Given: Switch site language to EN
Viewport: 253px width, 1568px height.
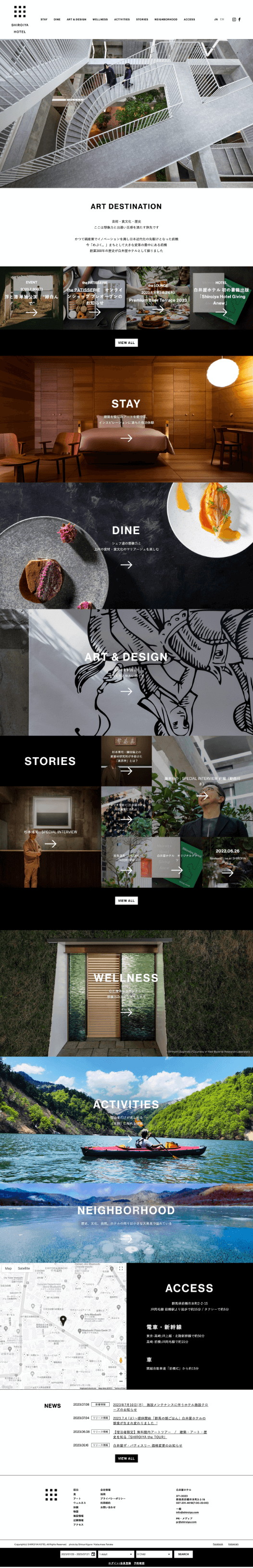Looking at the screenshot, I should pos(222,19).
